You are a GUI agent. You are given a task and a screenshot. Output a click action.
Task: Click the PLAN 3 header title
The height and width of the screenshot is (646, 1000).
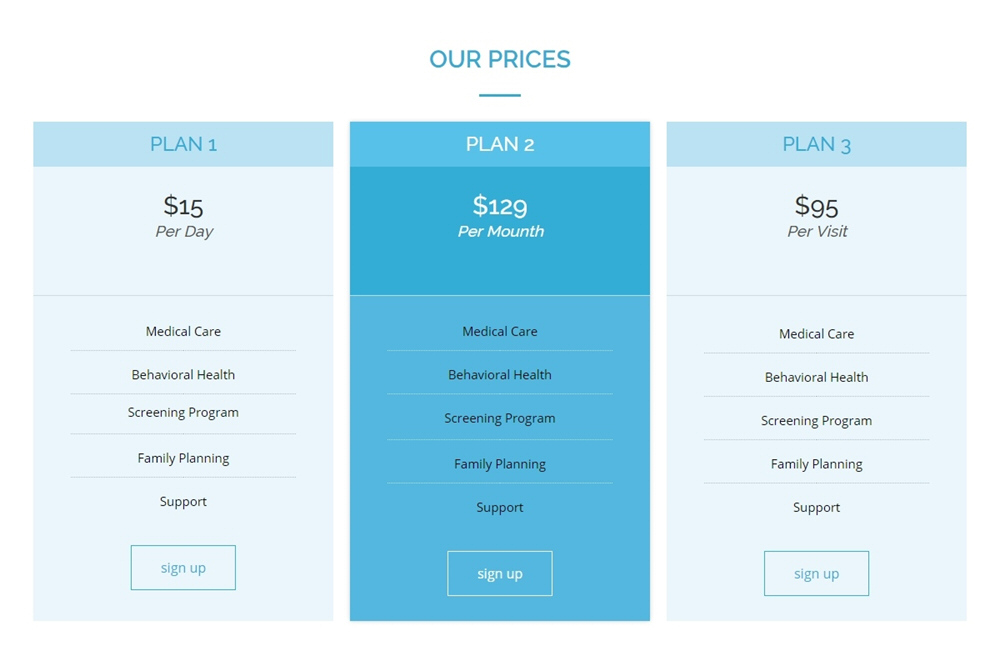[816, 144]
